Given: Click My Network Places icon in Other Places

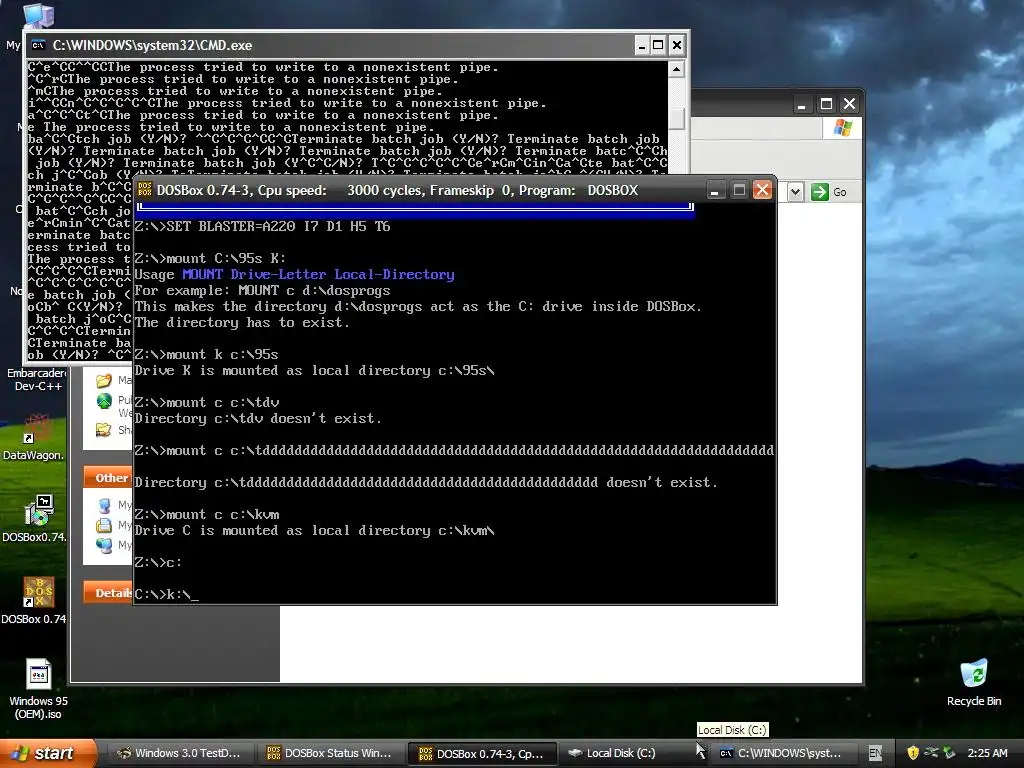Looking at the screenshot, I should [104, 545].
